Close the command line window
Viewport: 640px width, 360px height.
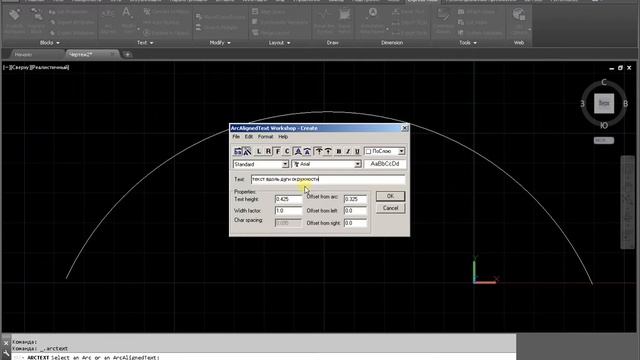[6, 344]
